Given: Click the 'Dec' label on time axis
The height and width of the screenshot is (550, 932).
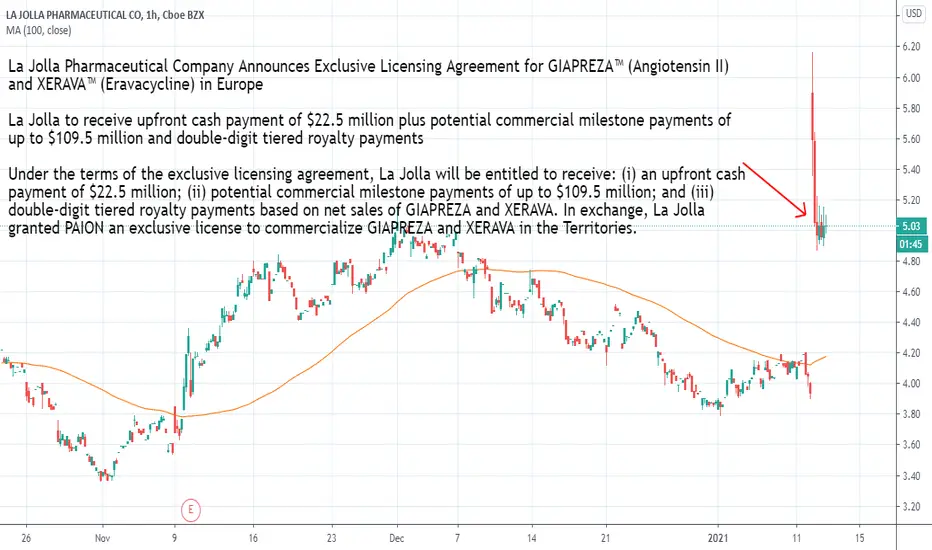Looking at the screenshot, I should point(396,538).
